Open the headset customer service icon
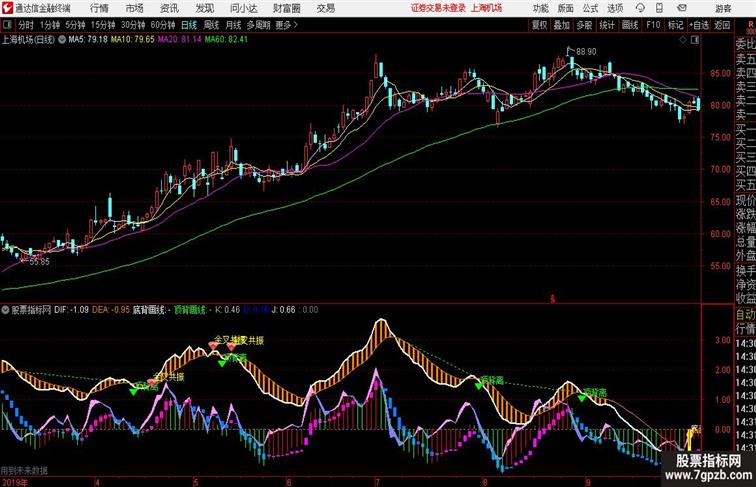Screen dimensions: 756x487 [640, 8]
